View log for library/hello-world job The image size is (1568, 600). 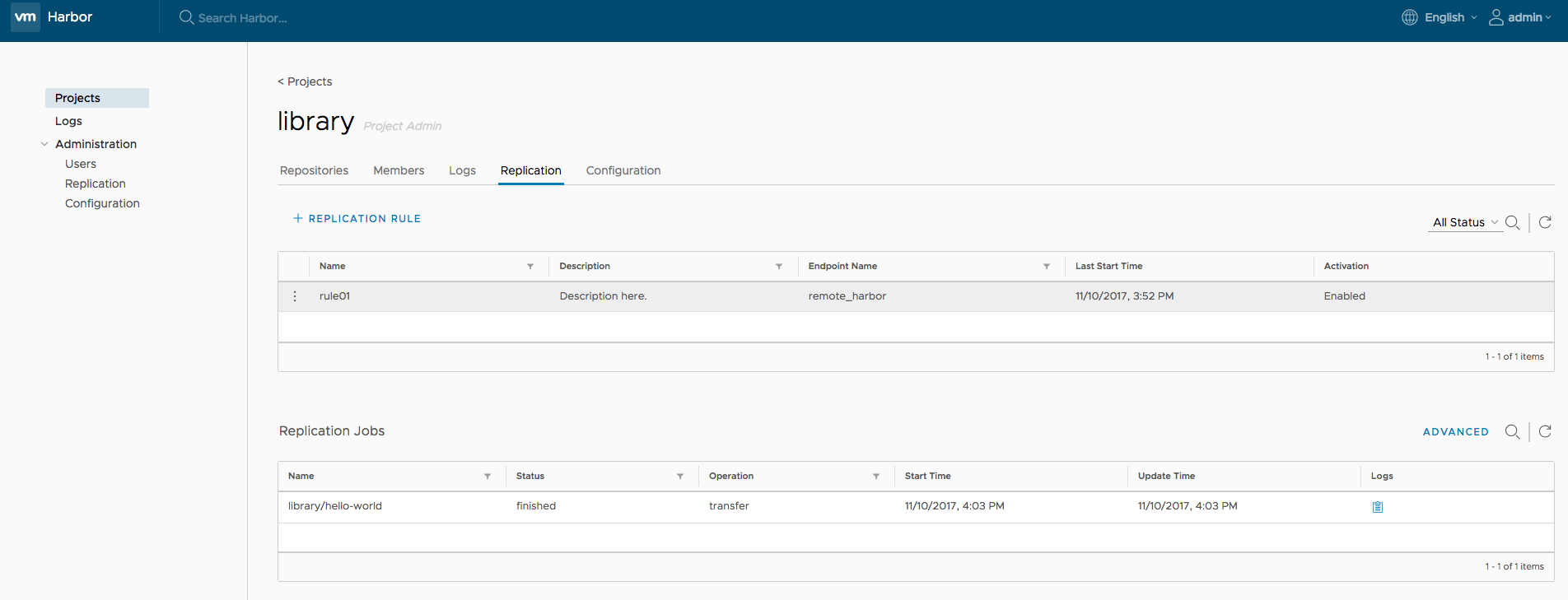1378,507
